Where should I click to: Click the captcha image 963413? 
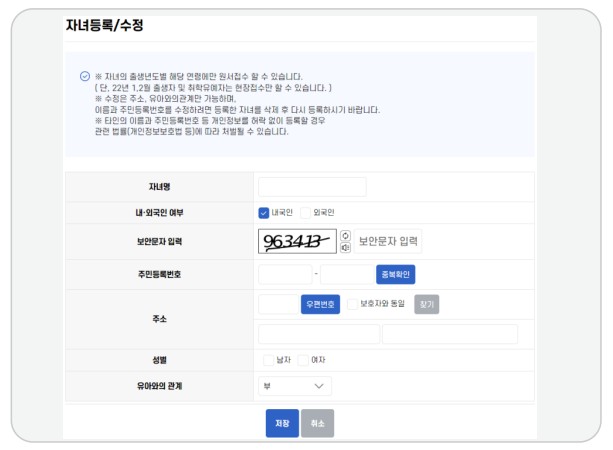tap(297, 241)
